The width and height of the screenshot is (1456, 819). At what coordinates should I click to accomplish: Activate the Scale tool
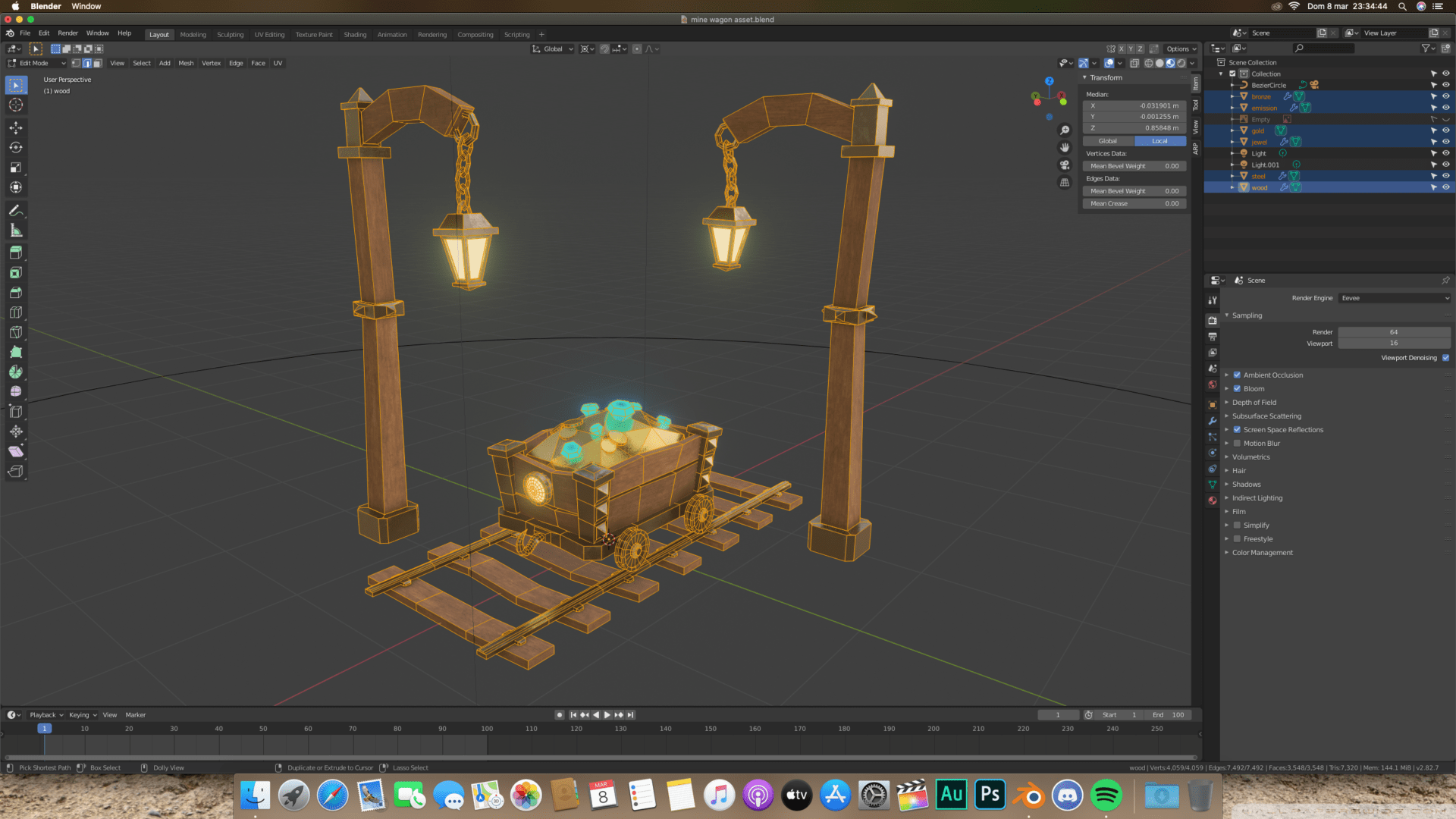16,168
